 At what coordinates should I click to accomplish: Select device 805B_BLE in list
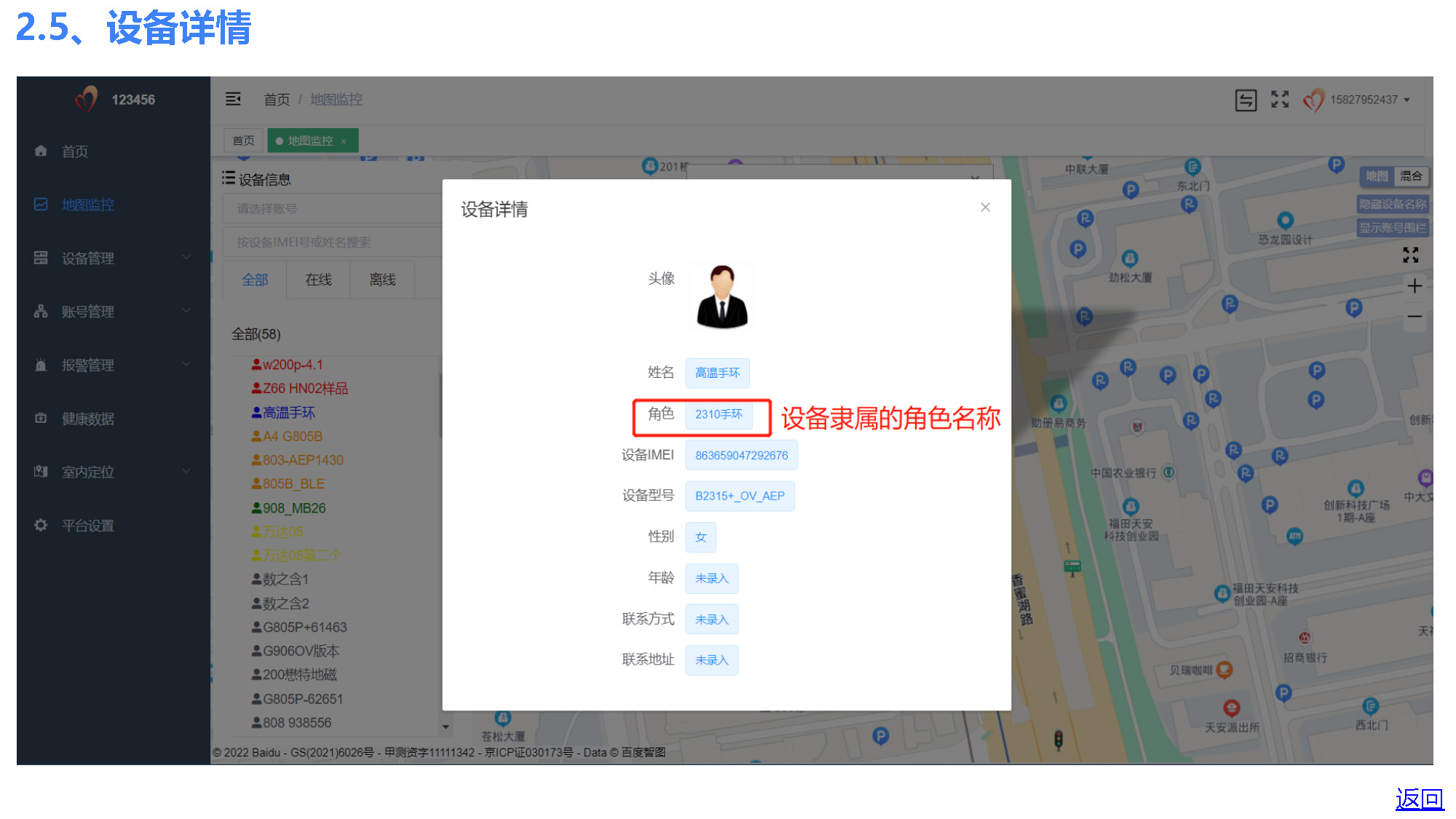[288, 484]
